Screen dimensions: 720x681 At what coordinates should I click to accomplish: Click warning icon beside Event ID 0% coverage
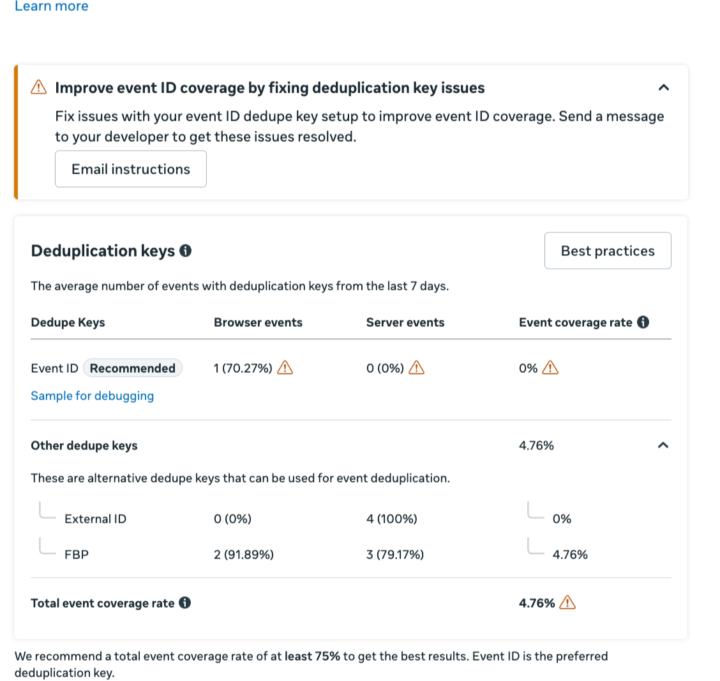pyautogui.click(x=550, y=368)
